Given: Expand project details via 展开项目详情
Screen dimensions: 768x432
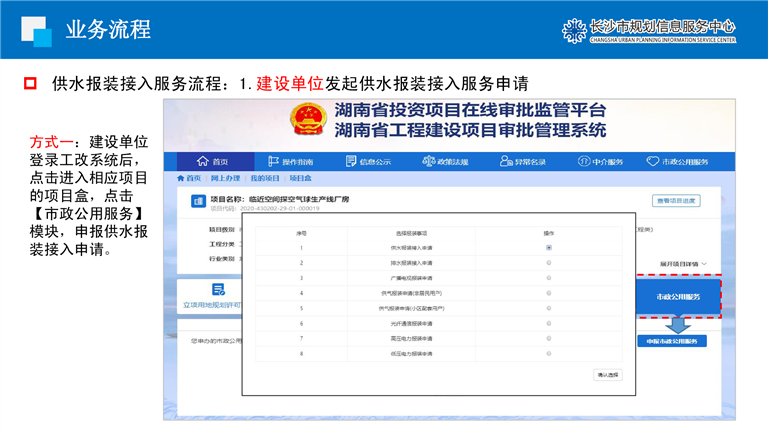Looking at the screenshot, I should tap(681, 263).
